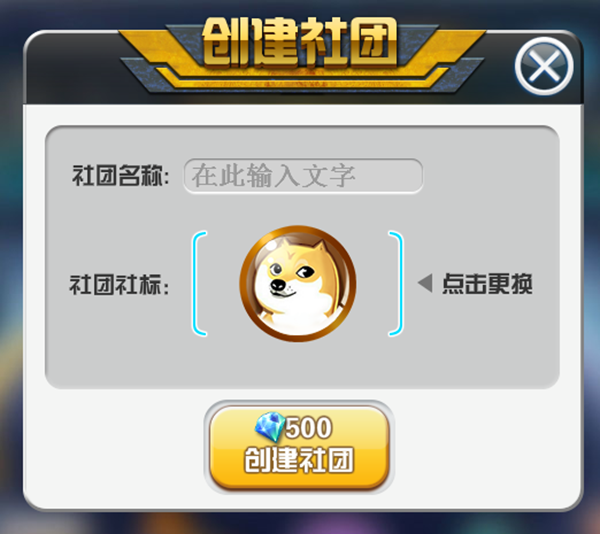This screenshot has height=534, width=600.
Task: Click the grey triangle arrow beside 点击更换
Action: coord(425,283)
